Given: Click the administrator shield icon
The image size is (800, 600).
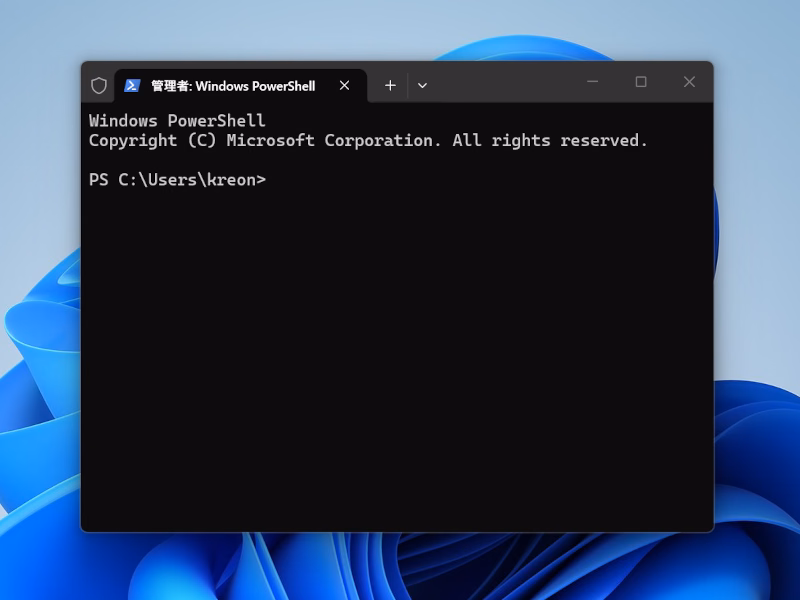Looking at the screenshot, I should tap(99, 85).
